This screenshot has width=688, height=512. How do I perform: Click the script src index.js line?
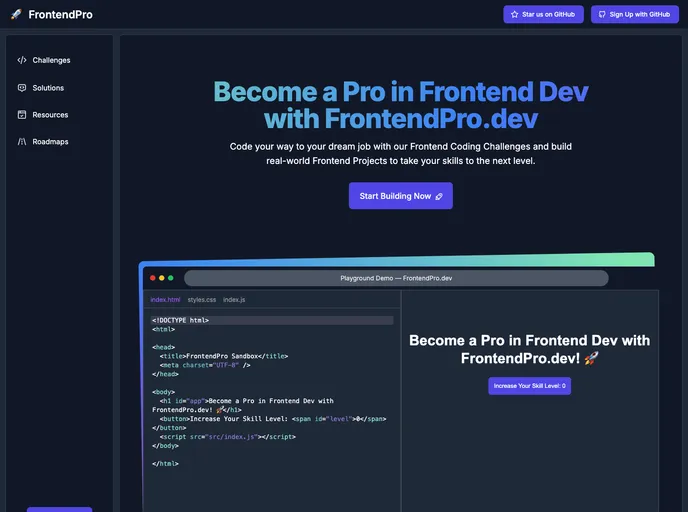tap(228, 437)
